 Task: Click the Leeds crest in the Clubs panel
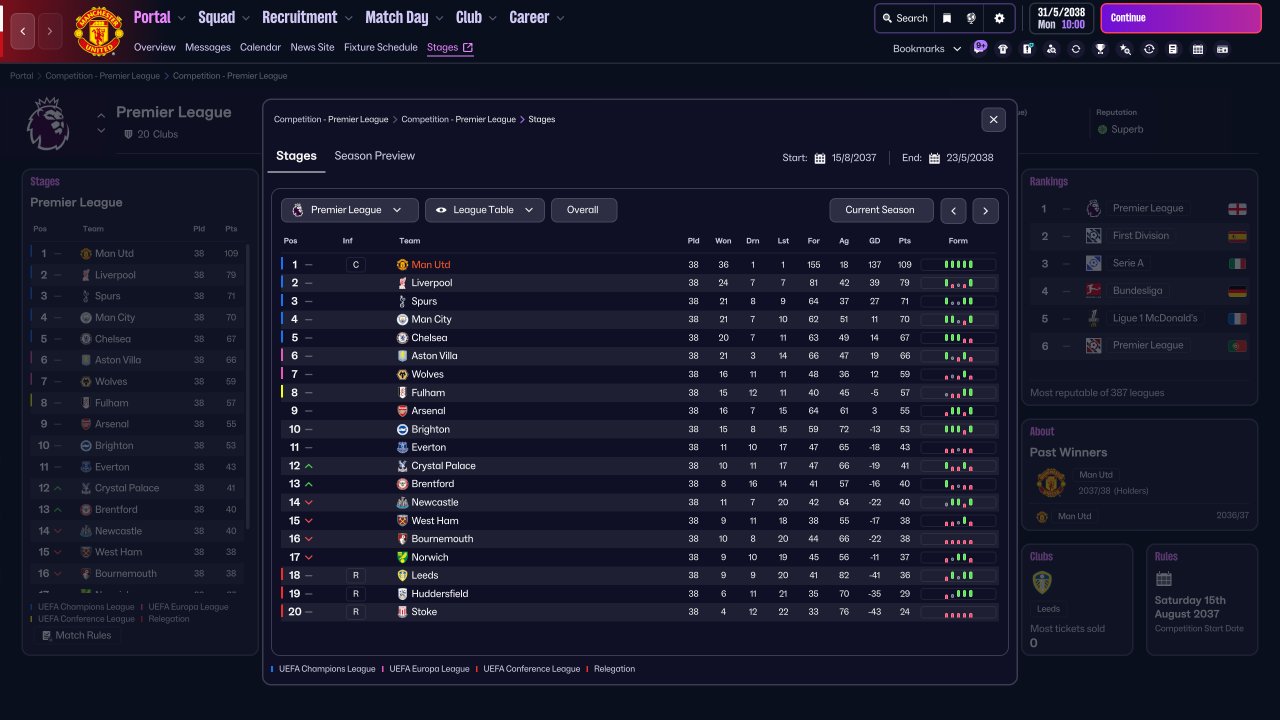click(1042, 582)
